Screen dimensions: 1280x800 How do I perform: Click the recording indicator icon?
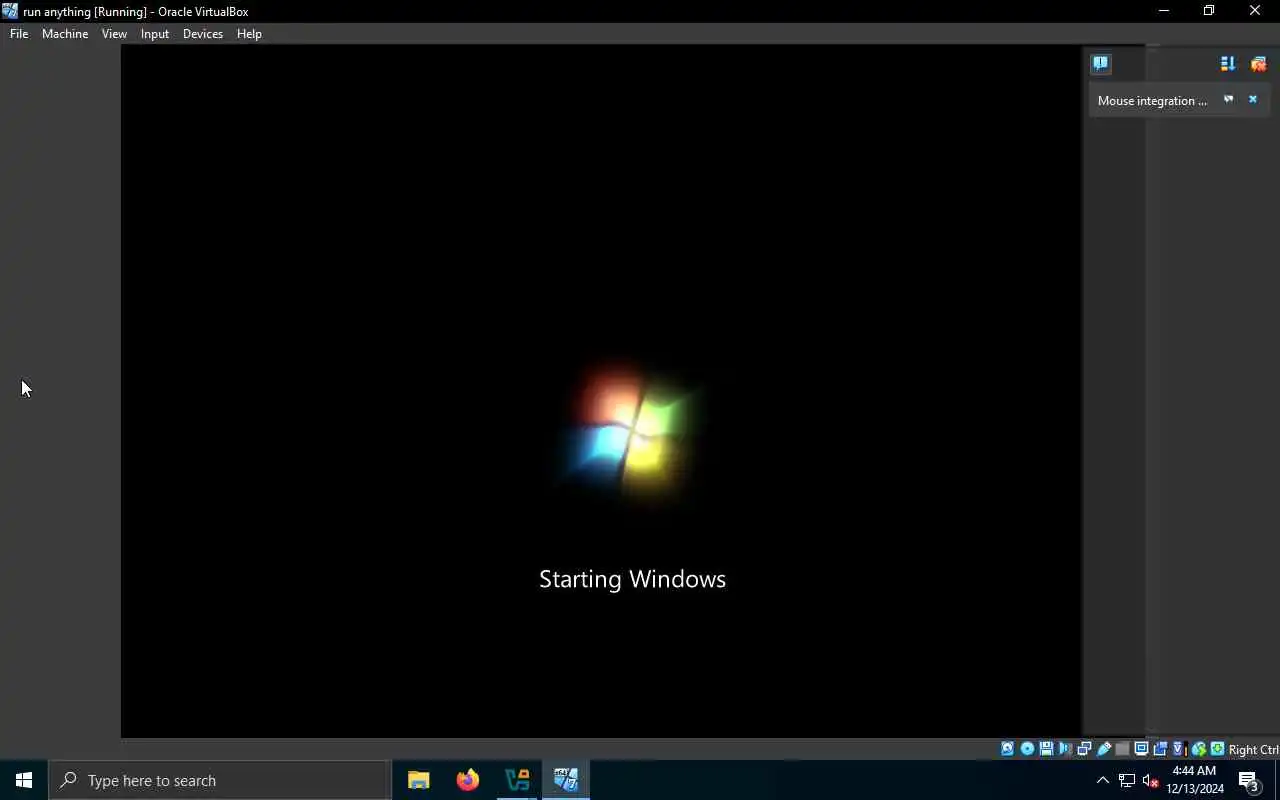(x=1160, y=749)
